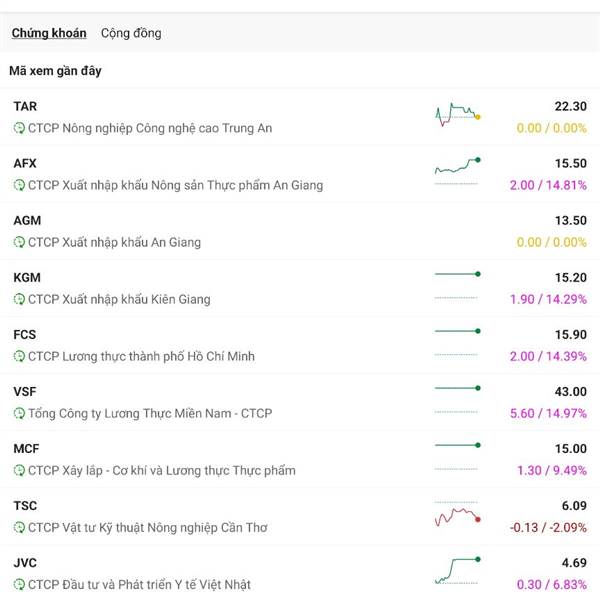Open the AFX mini price chart
Image resolution: width=600 pixels, height=600 pixels.
pos(457,171)
